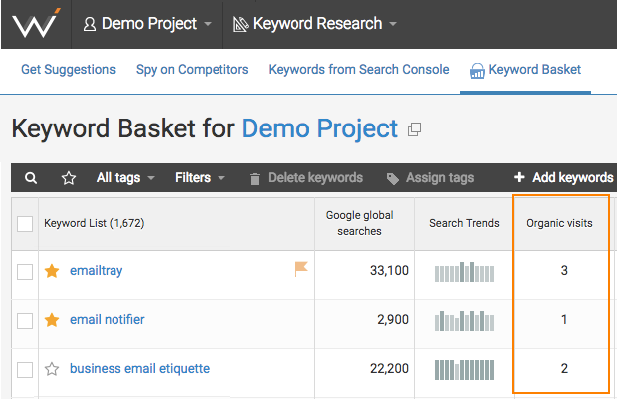Open the Filters dropdown
The image size is (617, 399).
(x=200, y=178)
